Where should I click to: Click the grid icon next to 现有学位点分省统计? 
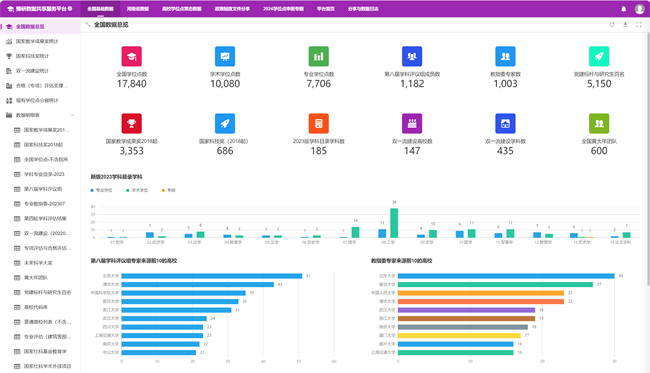tap(9, 100)
